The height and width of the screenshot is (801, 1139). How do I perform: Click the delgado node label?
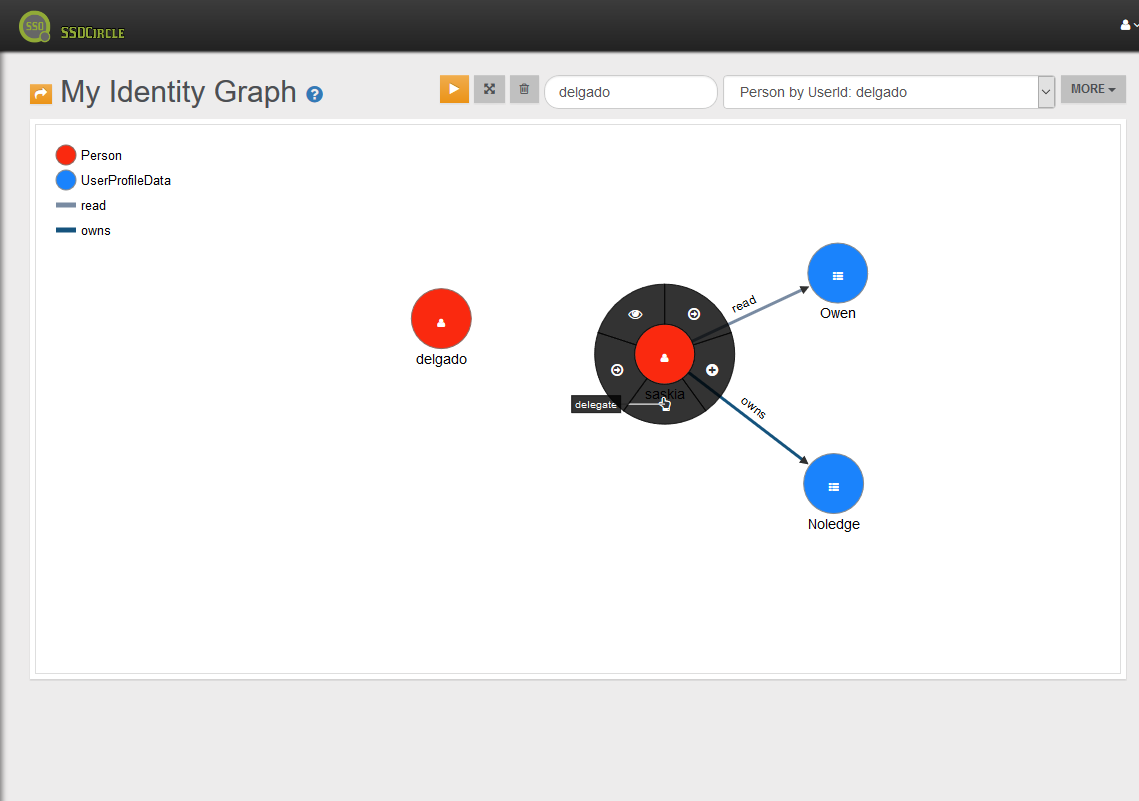tap(441, 359)
